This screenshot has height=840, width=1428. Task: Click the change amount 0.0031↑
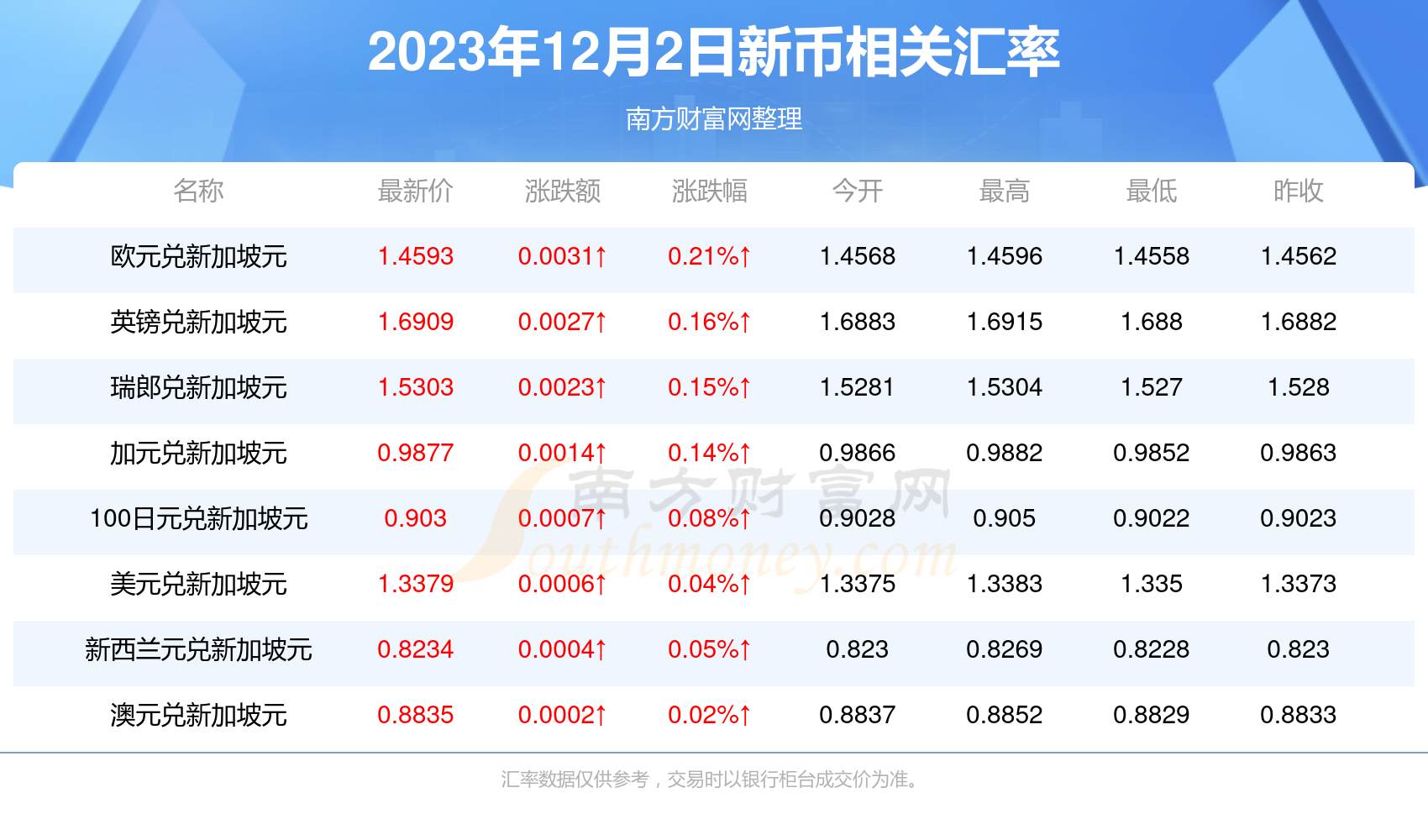(563, 256)
